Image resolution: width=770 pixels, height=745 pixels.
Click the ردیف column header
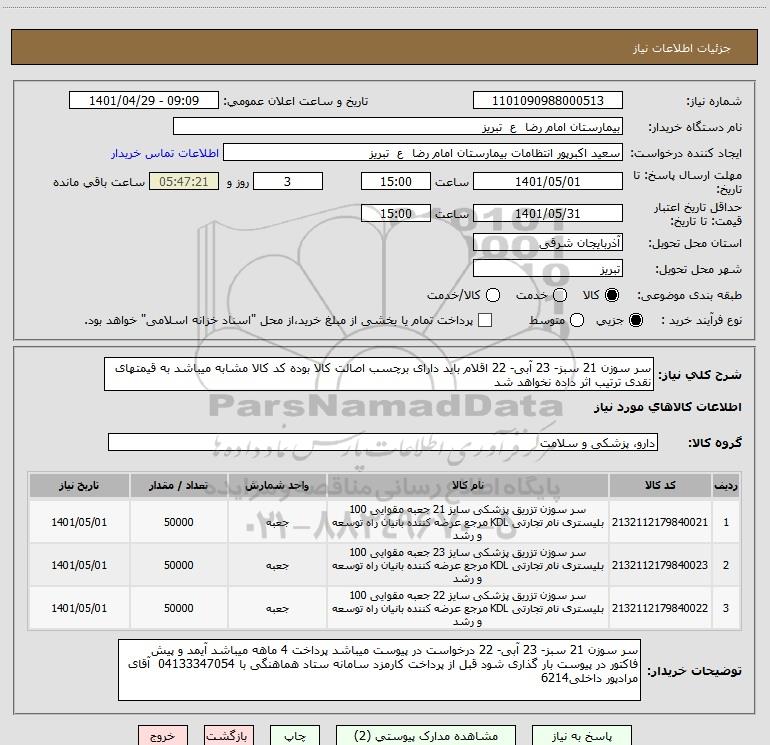[x=726, y=485]
